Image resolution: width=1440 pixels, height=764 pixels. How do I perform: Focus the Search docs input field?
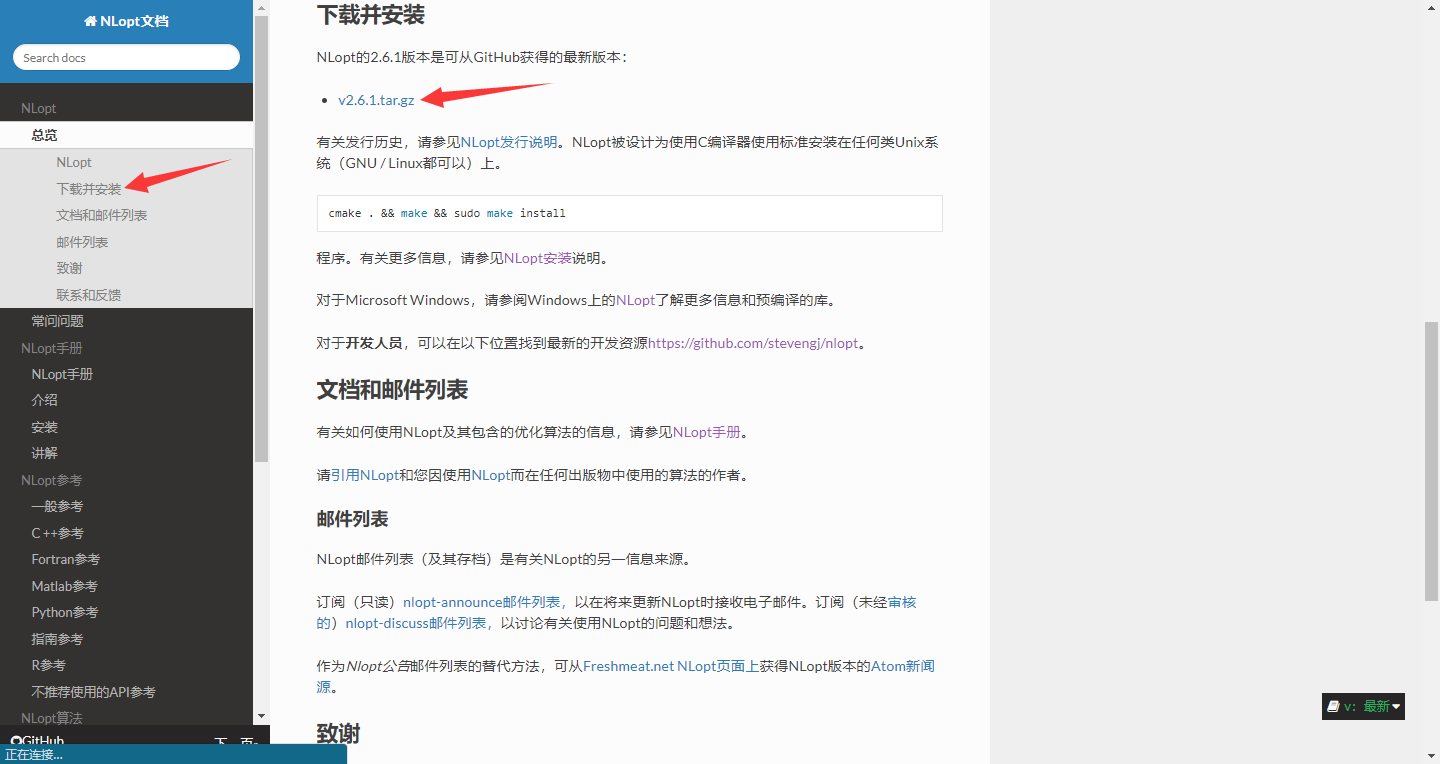coord(126,57)
